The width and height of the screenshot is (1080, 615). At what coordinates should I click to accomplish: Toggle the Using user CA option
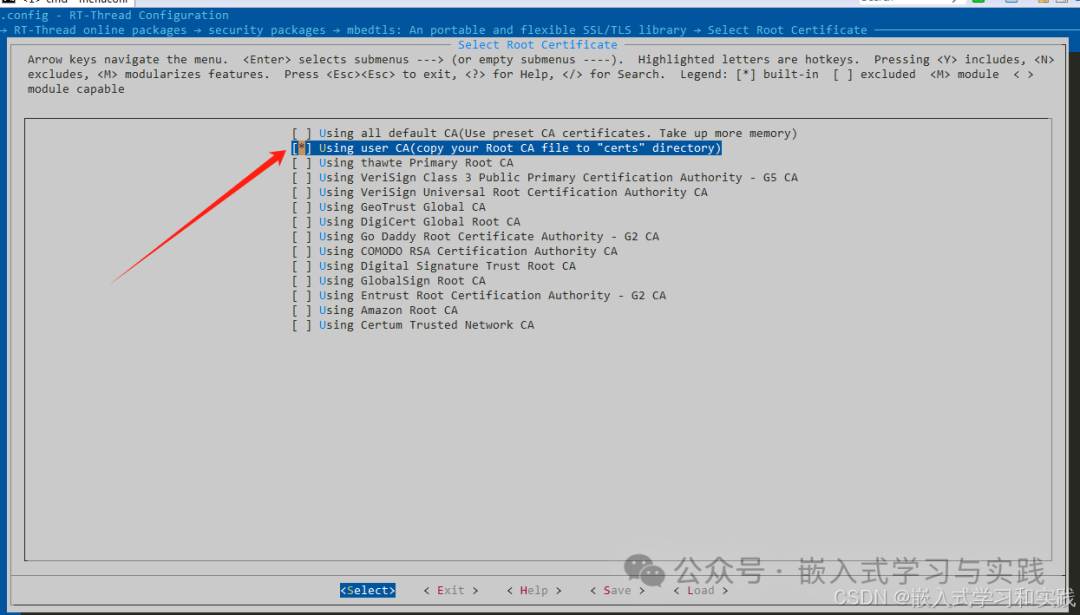point(506,148)
